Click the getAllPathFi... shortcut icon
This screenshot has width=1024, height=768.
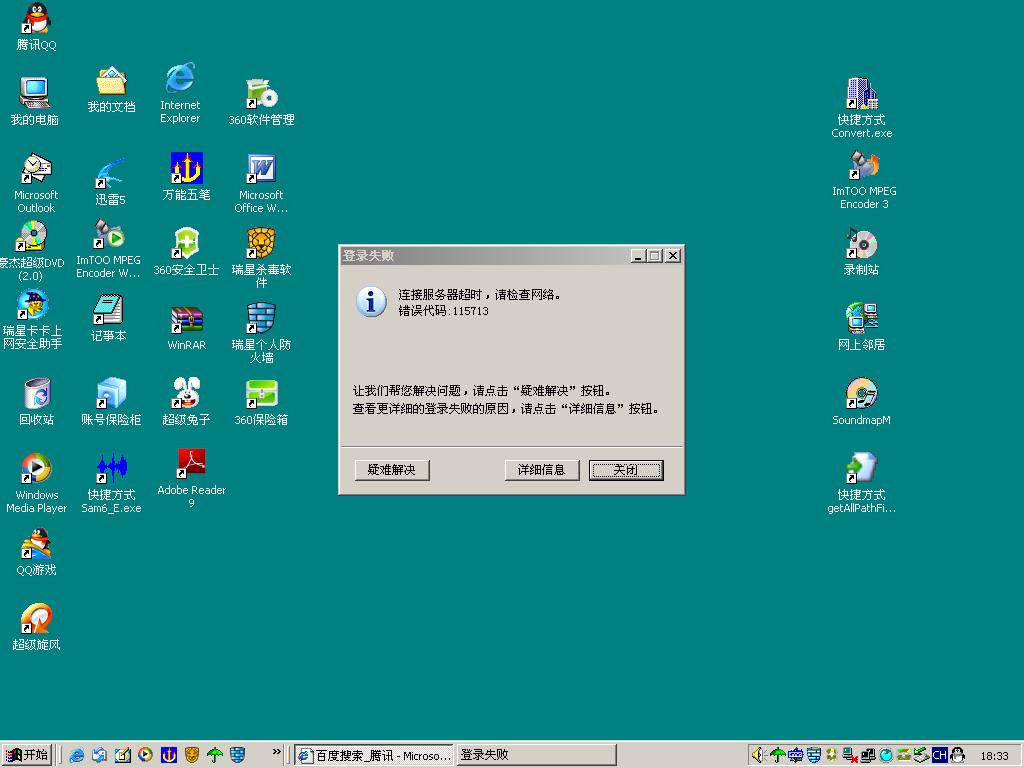(x=861, y=483)
